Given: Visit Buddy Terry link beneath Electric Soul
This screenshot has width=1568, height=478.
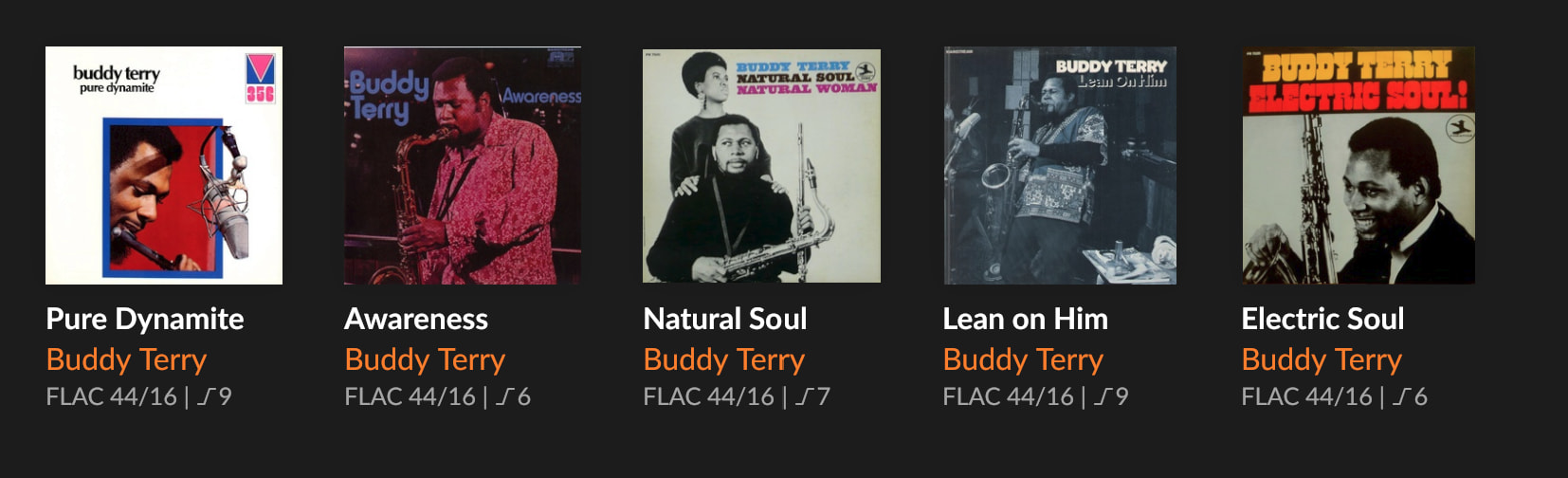Looking at the screenshot, I should (1322, 359).
